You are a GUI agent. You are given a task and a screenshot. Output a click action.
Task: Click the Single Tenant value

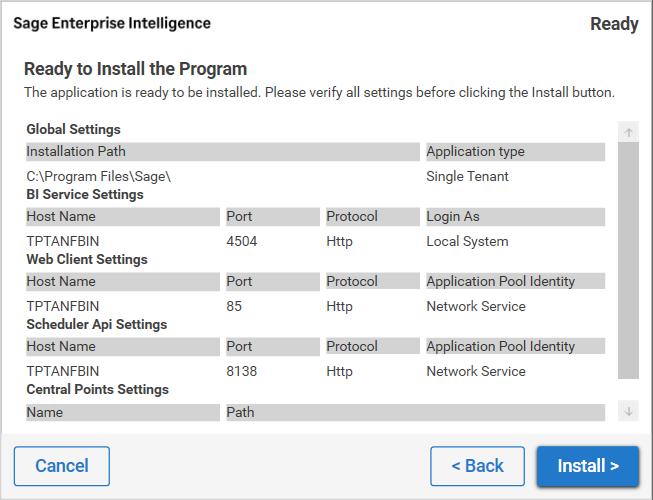click(x=467, y=177)
